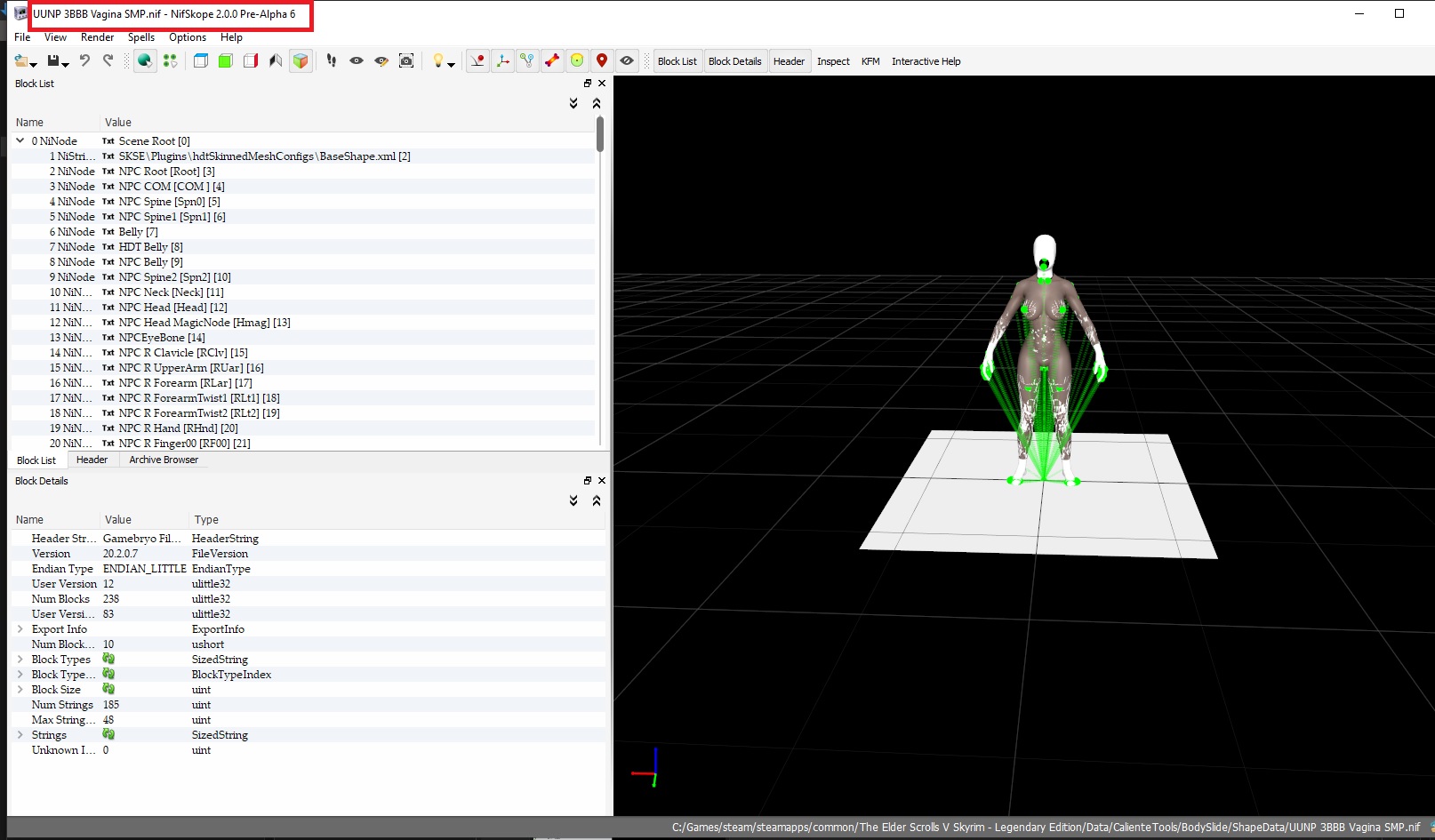This screenshot has width=1435, height=840.
Task: Click the green refresh icon on Block Types
Action: [x=108, y=659]
